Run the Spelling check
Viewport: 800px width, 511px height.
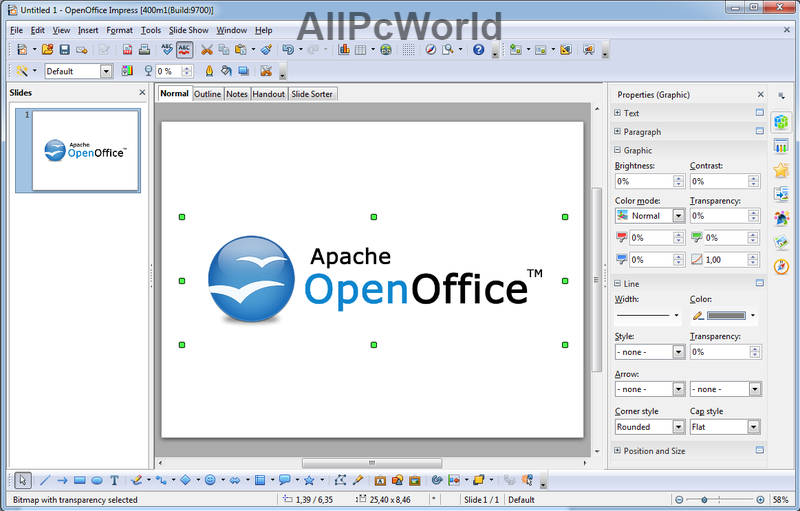167,49
